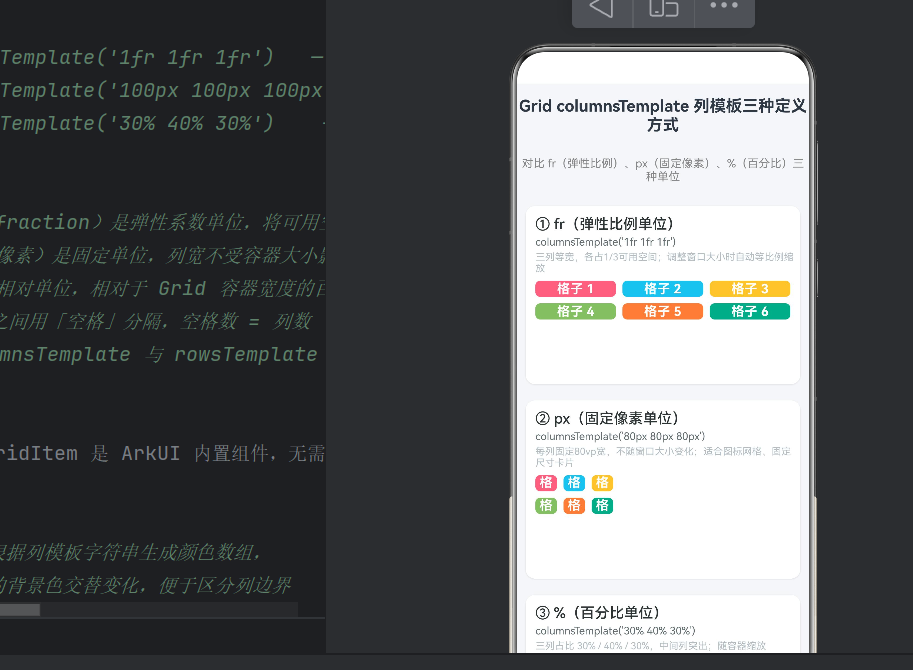Click text columnsTemplate('1fr 1fr 1fr') in preview
This screenshot has width=913, height=670.
(x=606, y=242)
